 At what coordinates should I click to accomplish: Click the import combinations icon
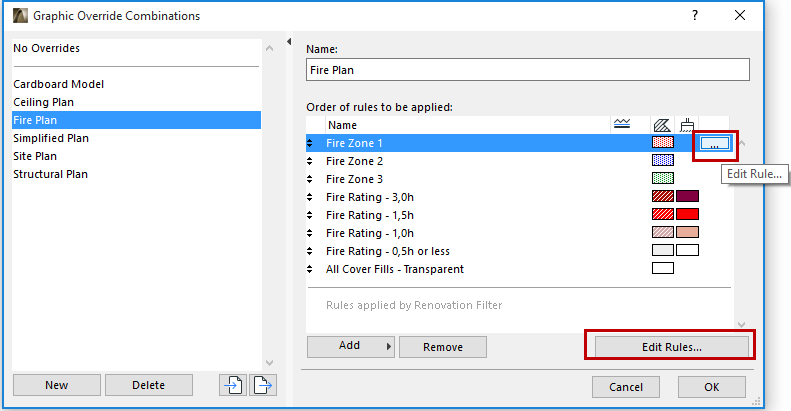pyautogui.click(x=233, y=385)
